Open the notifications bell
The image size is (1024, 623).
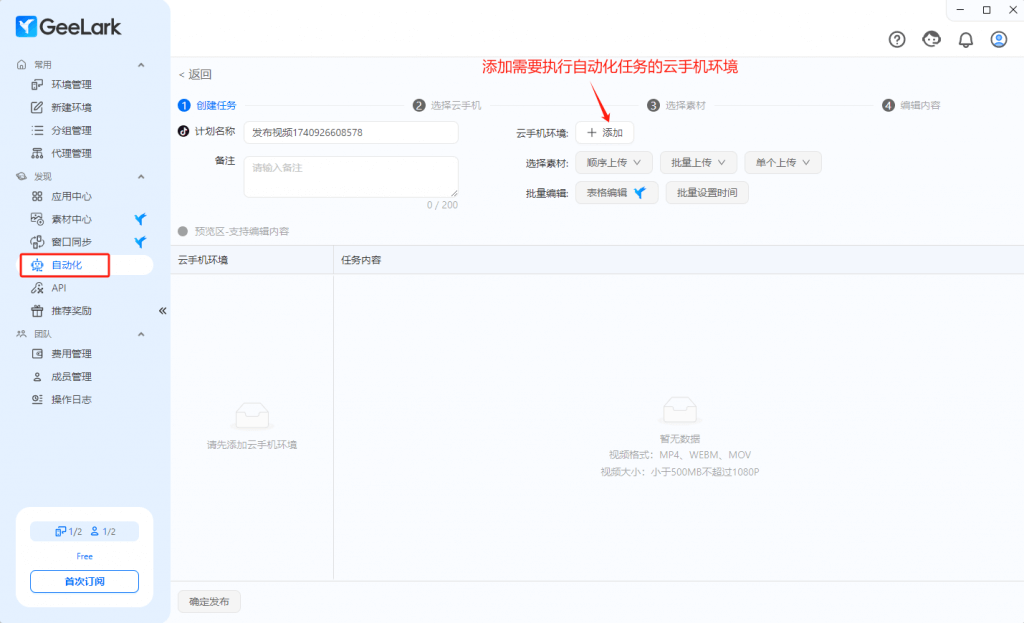[966, 39]
